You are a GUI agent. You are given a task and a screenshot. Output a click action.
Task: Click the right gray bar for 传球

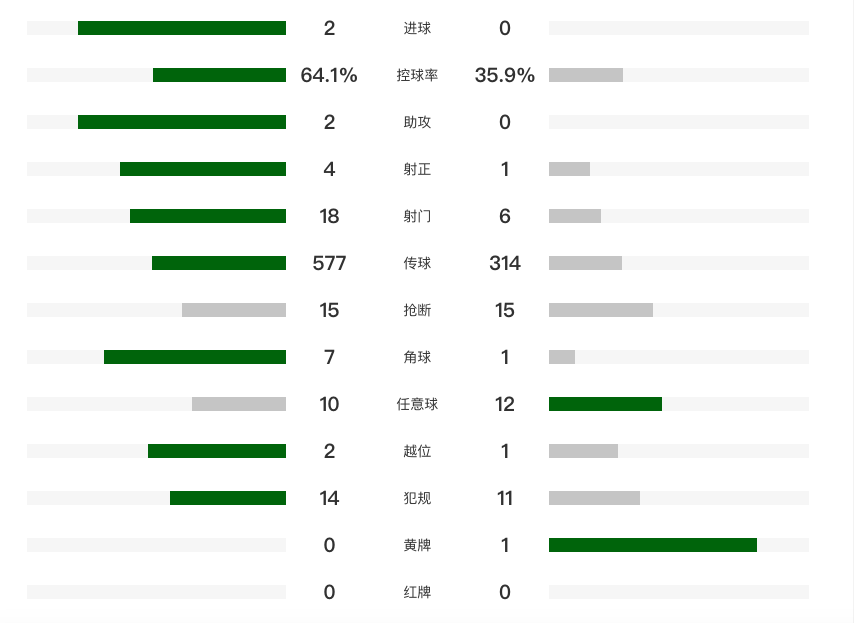pyautogui.click(x=585, y=263)
